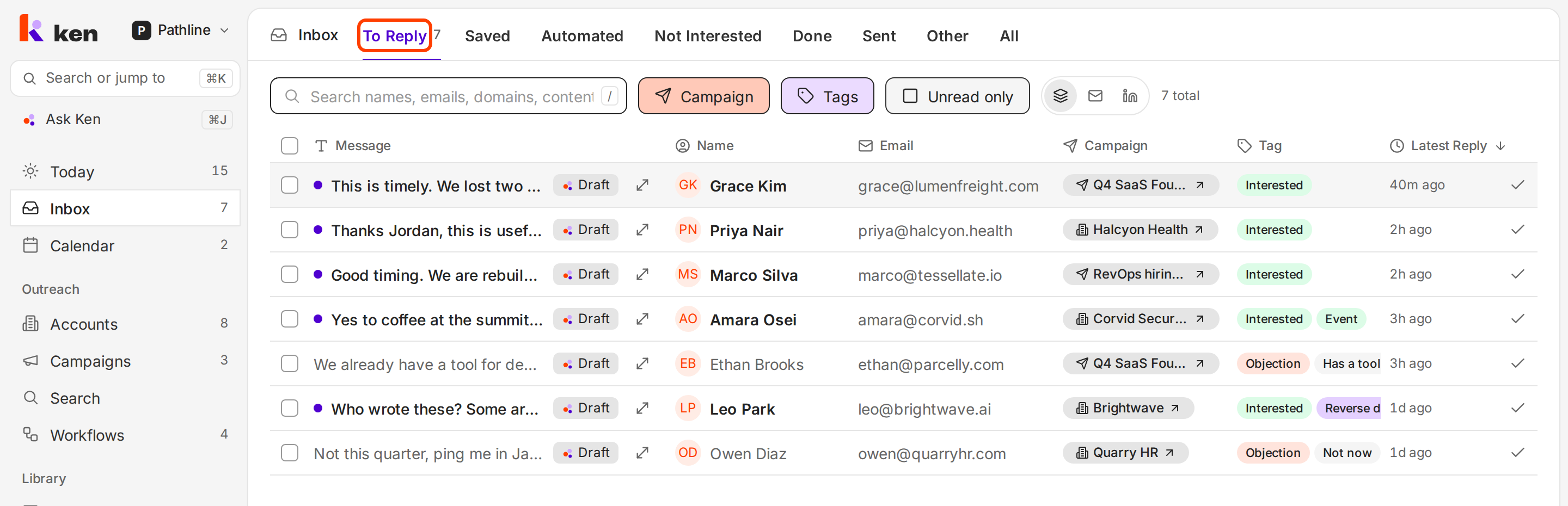Open the Draft for Ethan Brooks
This screenshot has height=506, width=1568.
(586, 363)
